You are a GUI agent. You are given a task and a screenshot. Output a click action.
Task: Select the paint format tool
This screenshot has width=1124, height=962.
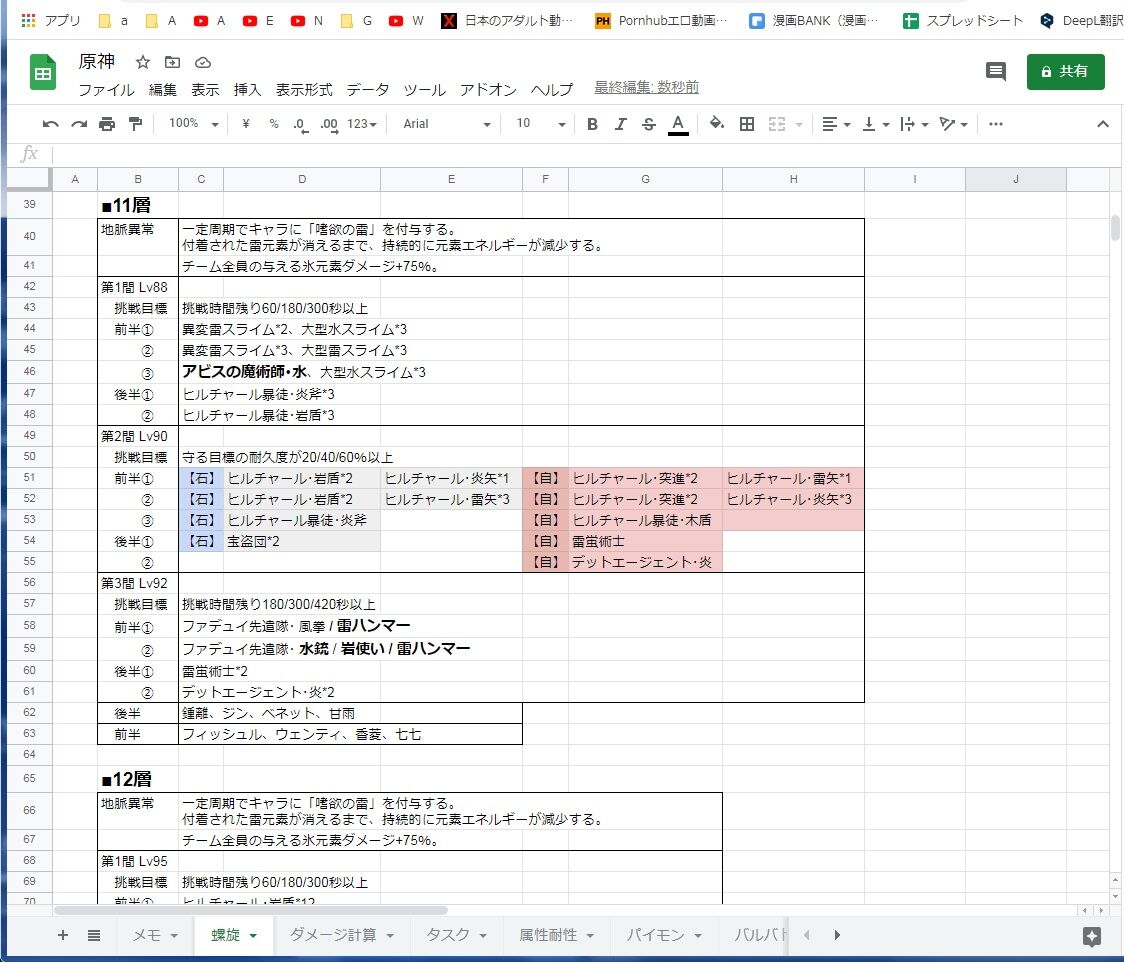coord(135,124)
